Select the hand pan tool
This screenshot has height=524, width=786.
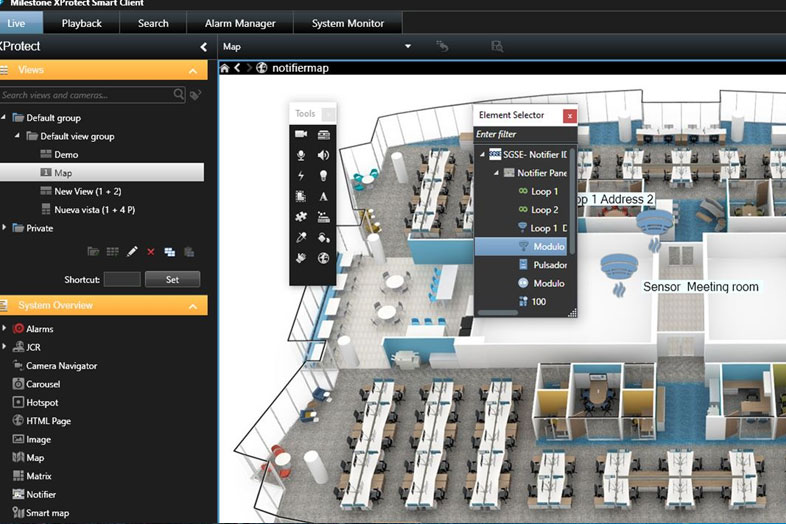coord(301,258)
